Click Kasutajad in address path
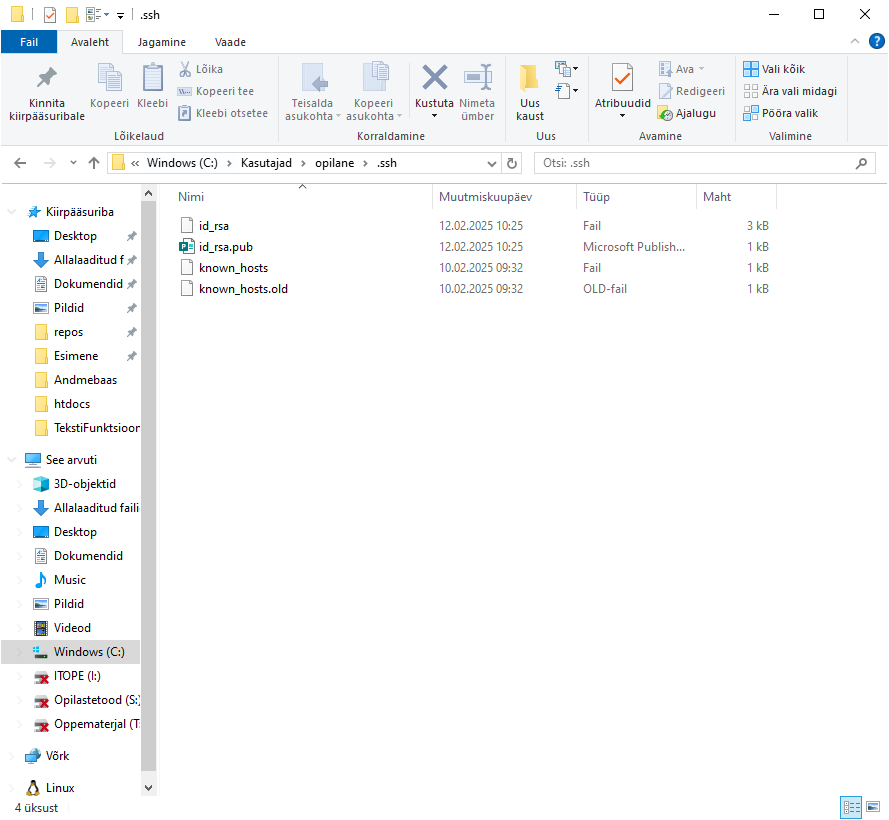This screenshot has height=820, width=889. 266,163
